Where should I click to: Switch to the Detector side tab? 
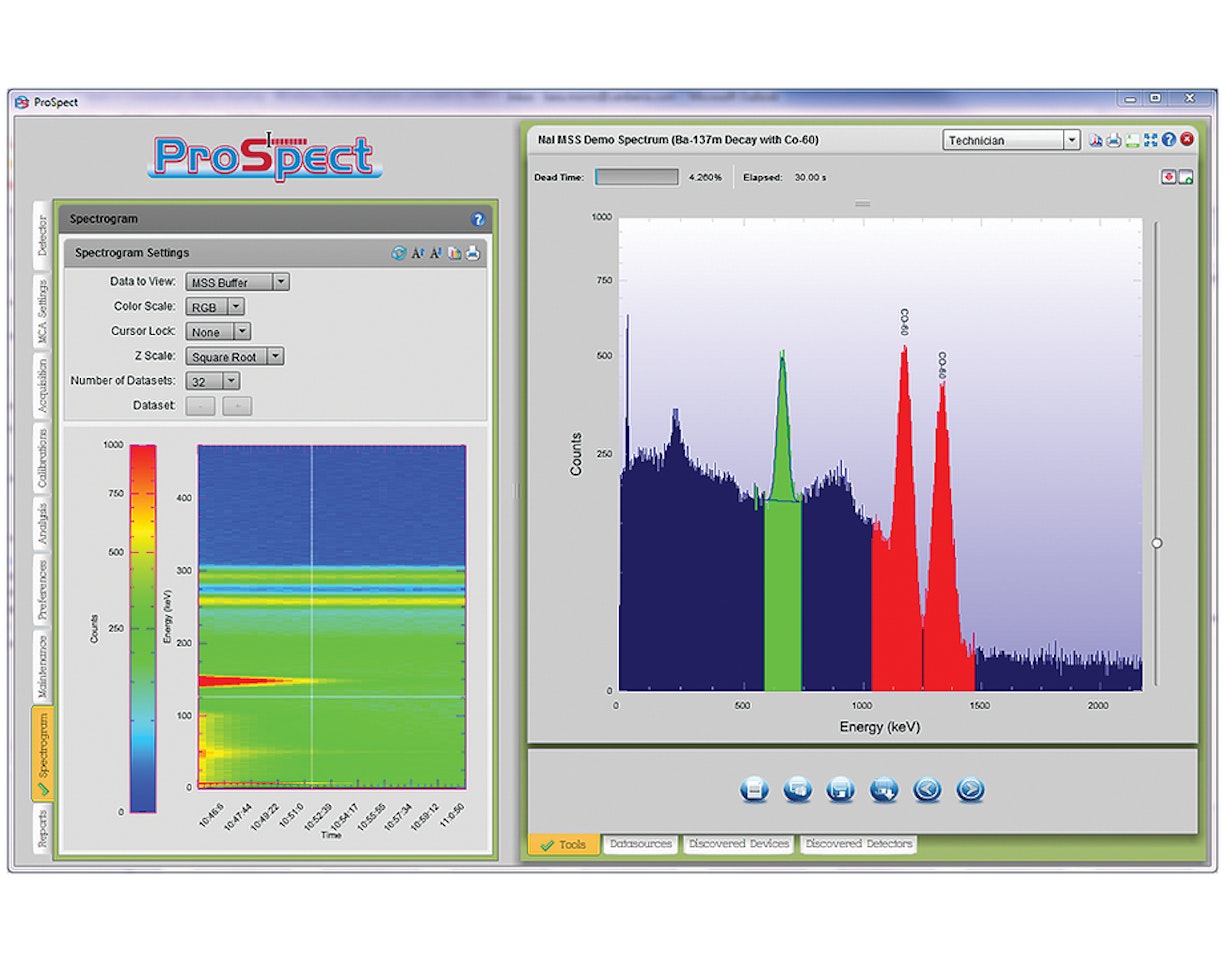41,235
